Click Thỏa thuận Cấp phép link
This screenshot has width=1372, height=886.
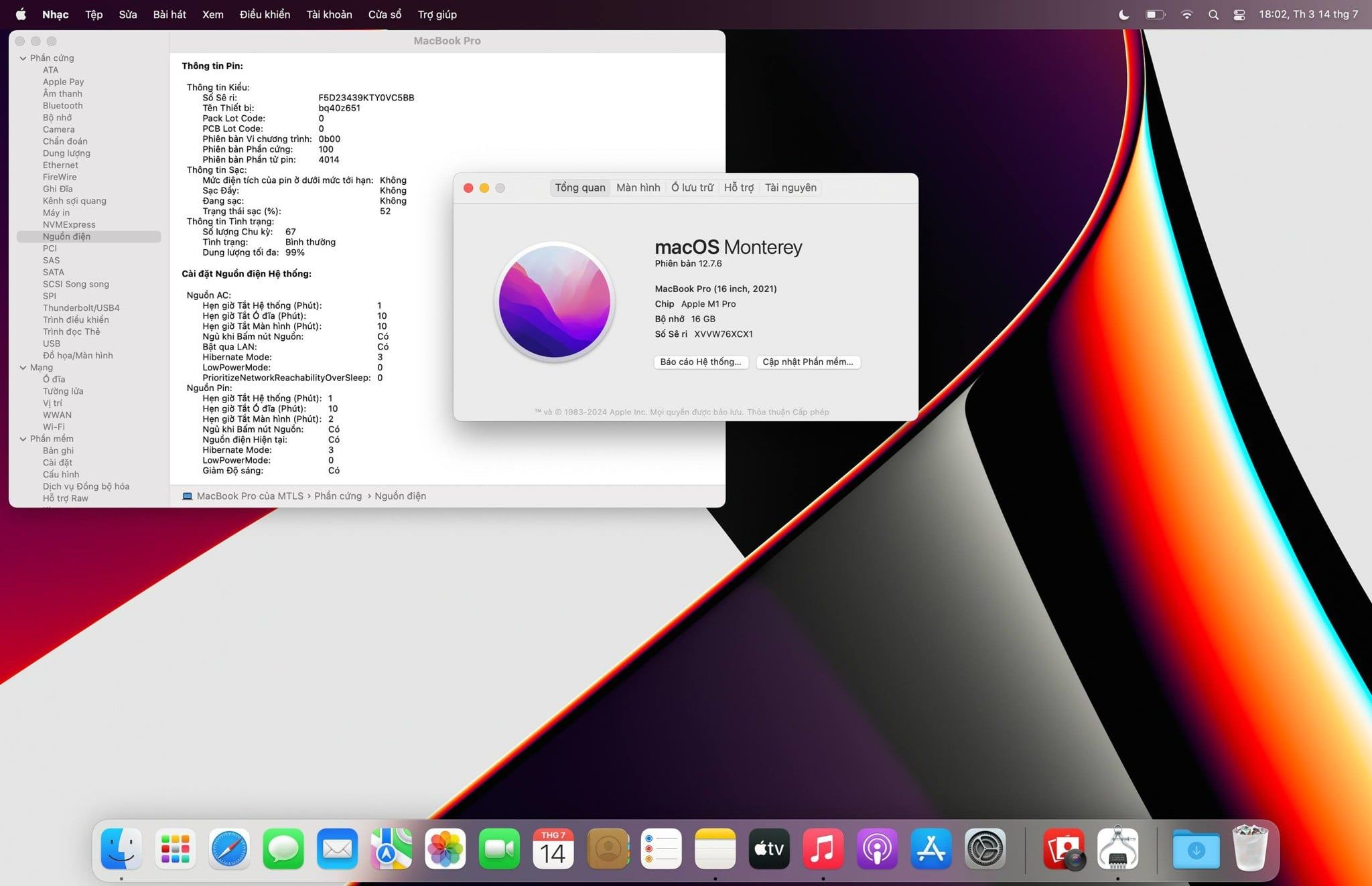point(788,412)
